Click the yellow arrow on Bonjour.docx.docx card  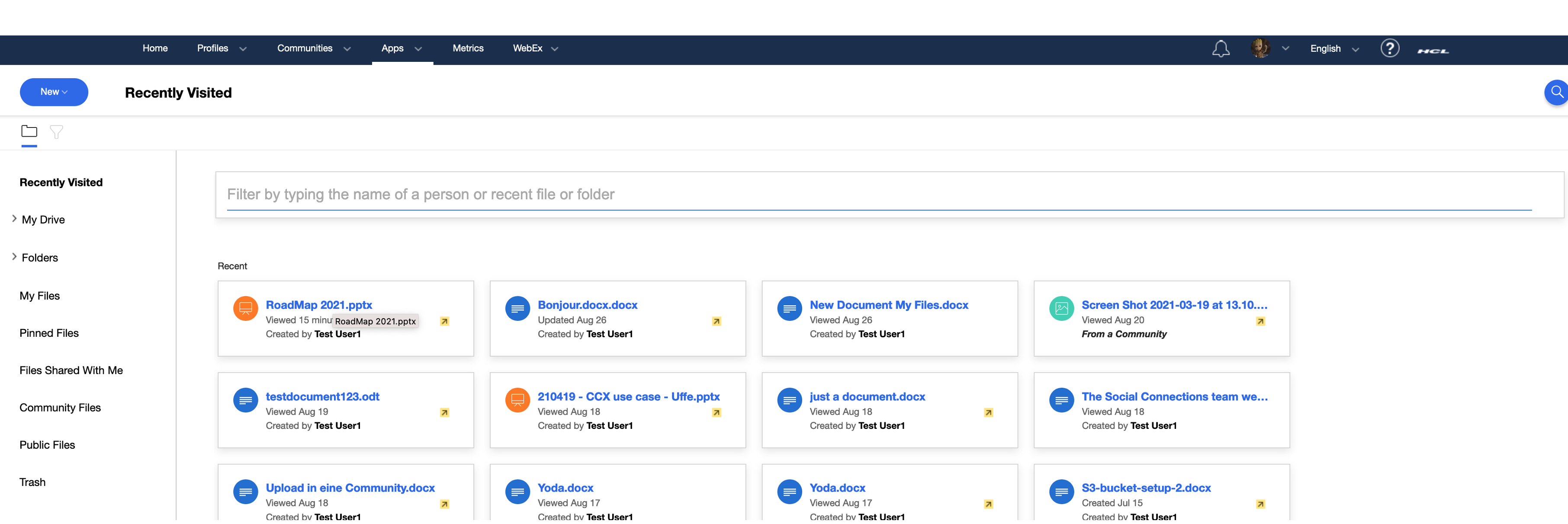717,322
